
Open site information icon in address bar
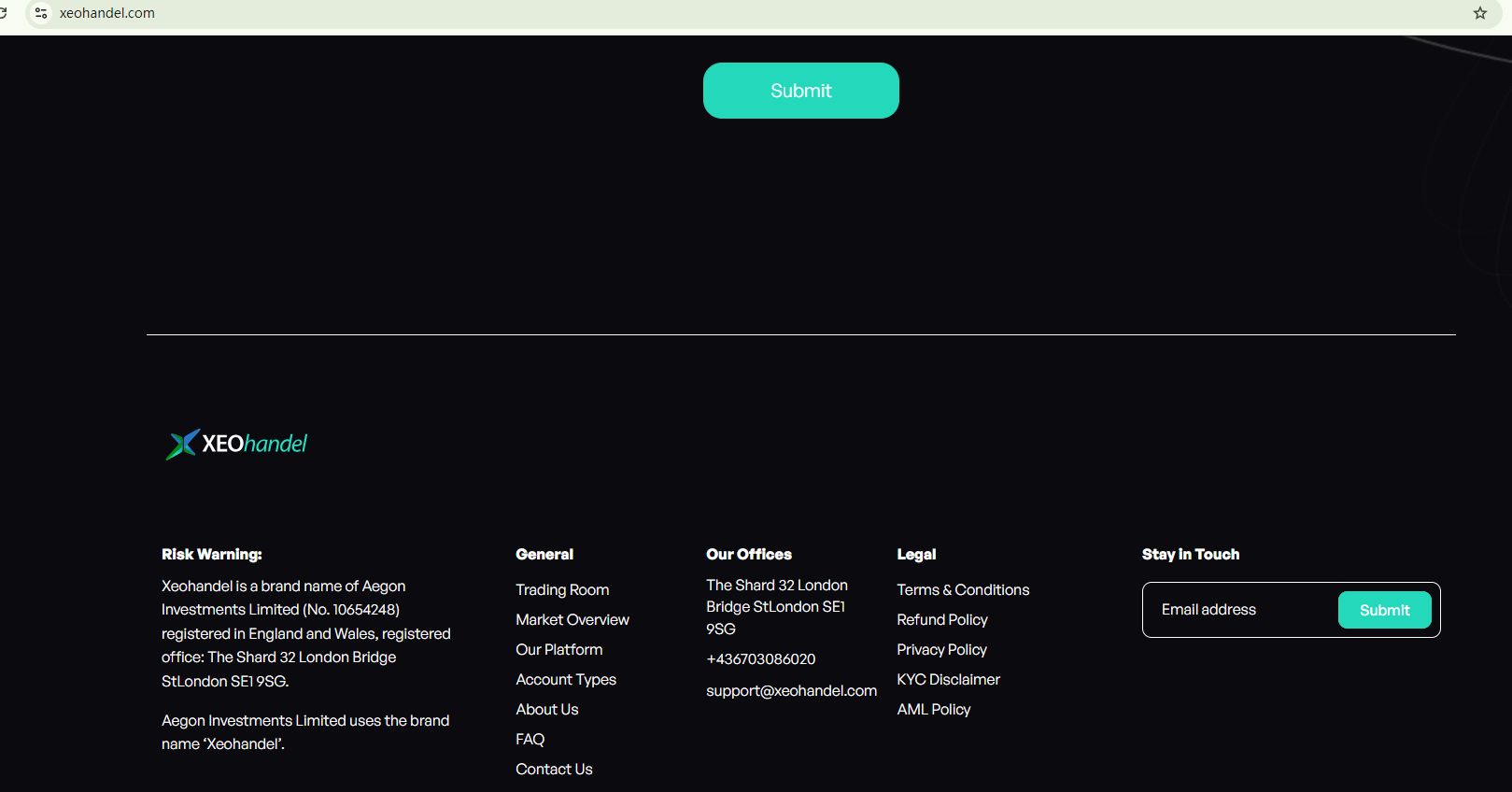(41, 13)
